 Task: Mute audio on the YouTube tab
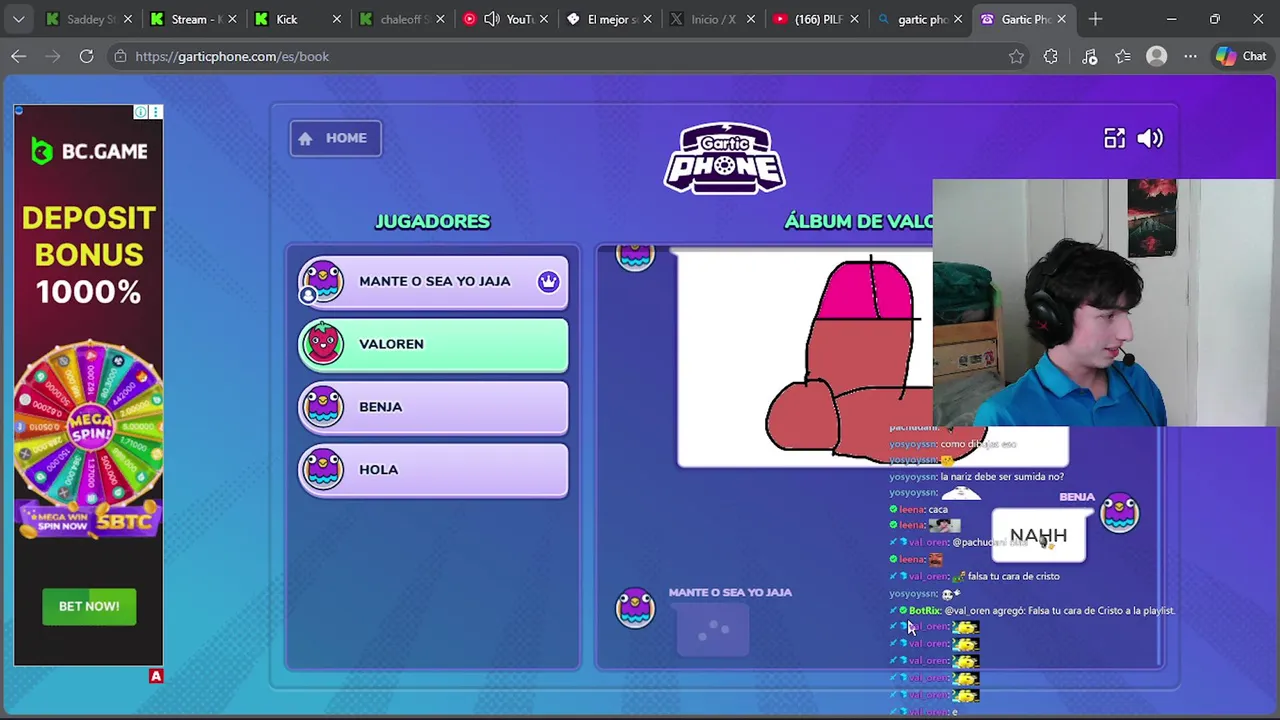pyautogui.click(x=492, y=19)
